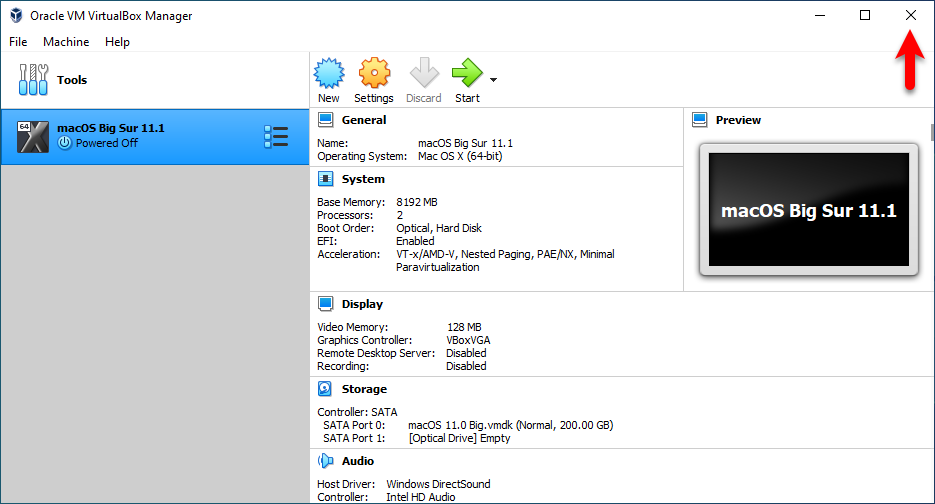Open the Audio section header
This screenshot has height=504, width=935.
pyautogui.click(x=358, y=461)
